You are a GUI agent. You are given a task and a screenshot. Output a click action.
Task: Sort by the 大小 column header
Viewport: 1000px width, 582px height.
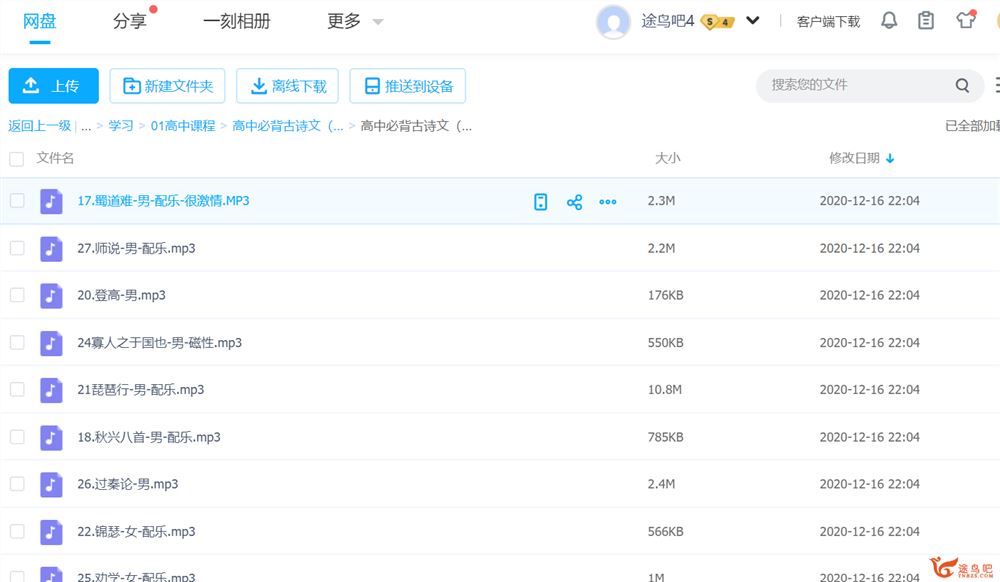668,158
